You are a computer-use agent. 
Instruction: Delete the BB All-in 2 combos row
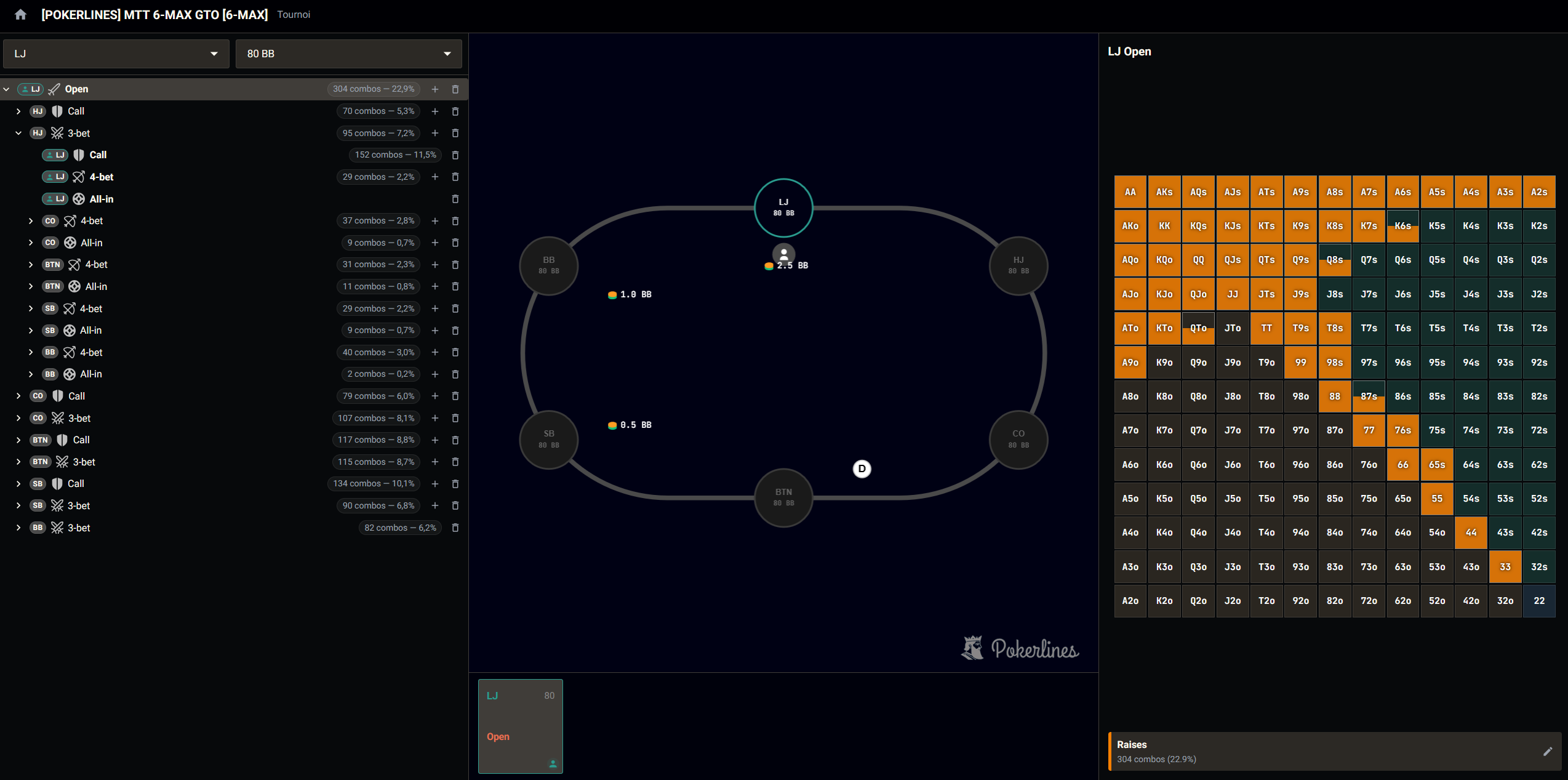455,374
